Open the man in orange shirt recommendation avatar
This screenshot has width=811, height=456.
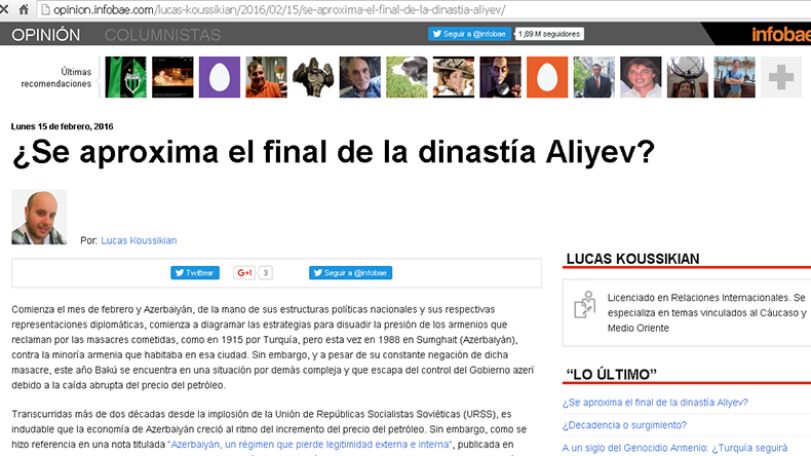pos(266,77)
